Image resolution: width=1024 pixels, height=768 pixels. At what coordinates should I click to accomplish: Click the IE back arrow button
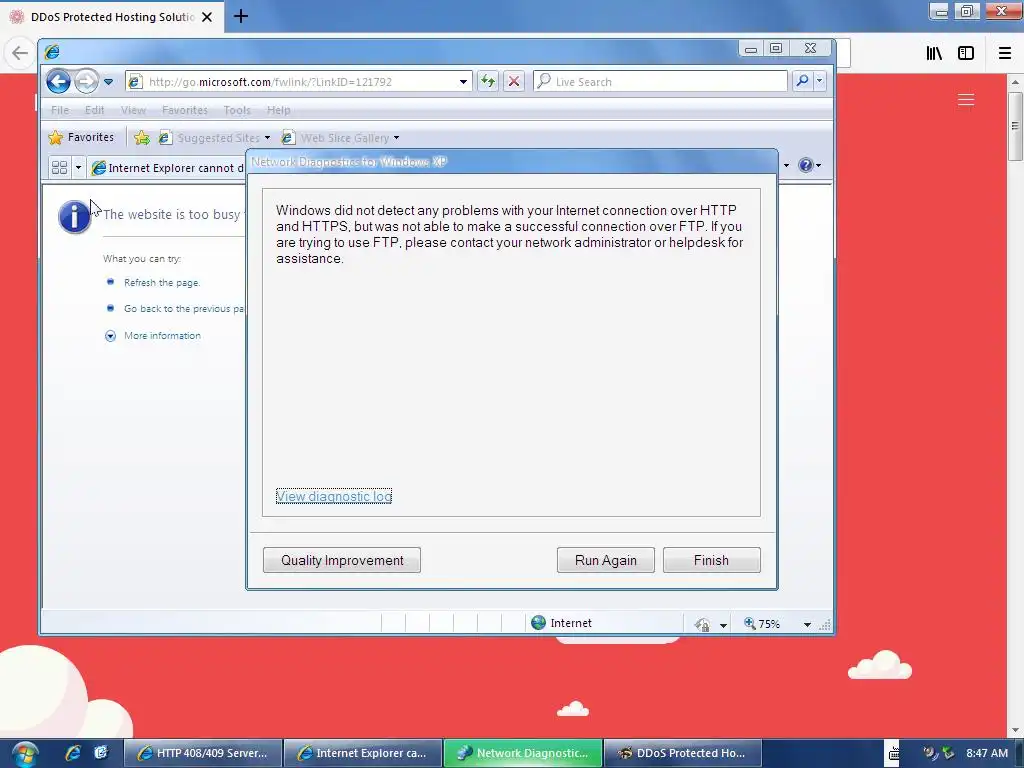click(x=59, y=82)
